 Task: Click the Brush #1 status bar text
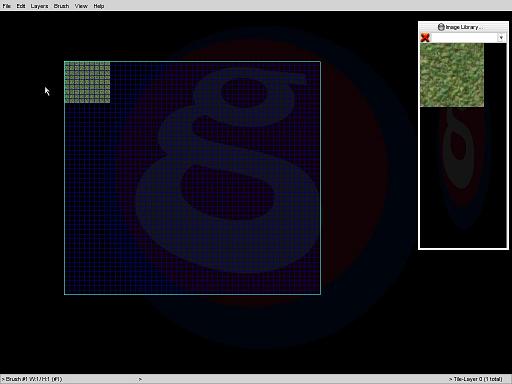pyautogui.click(x=32, y=379)
